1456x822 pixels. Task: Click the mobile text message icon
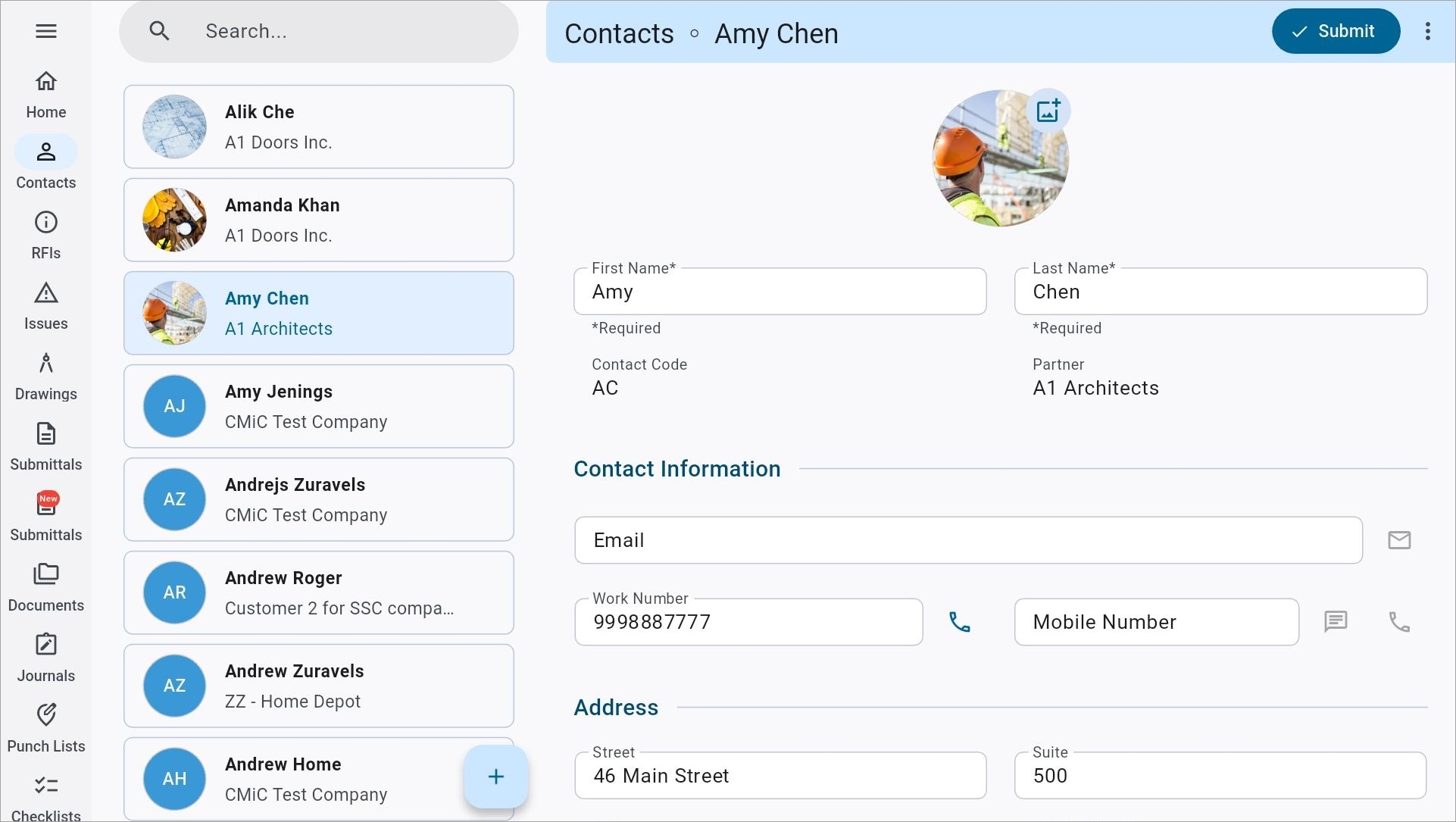click(x=1335, y=622)
